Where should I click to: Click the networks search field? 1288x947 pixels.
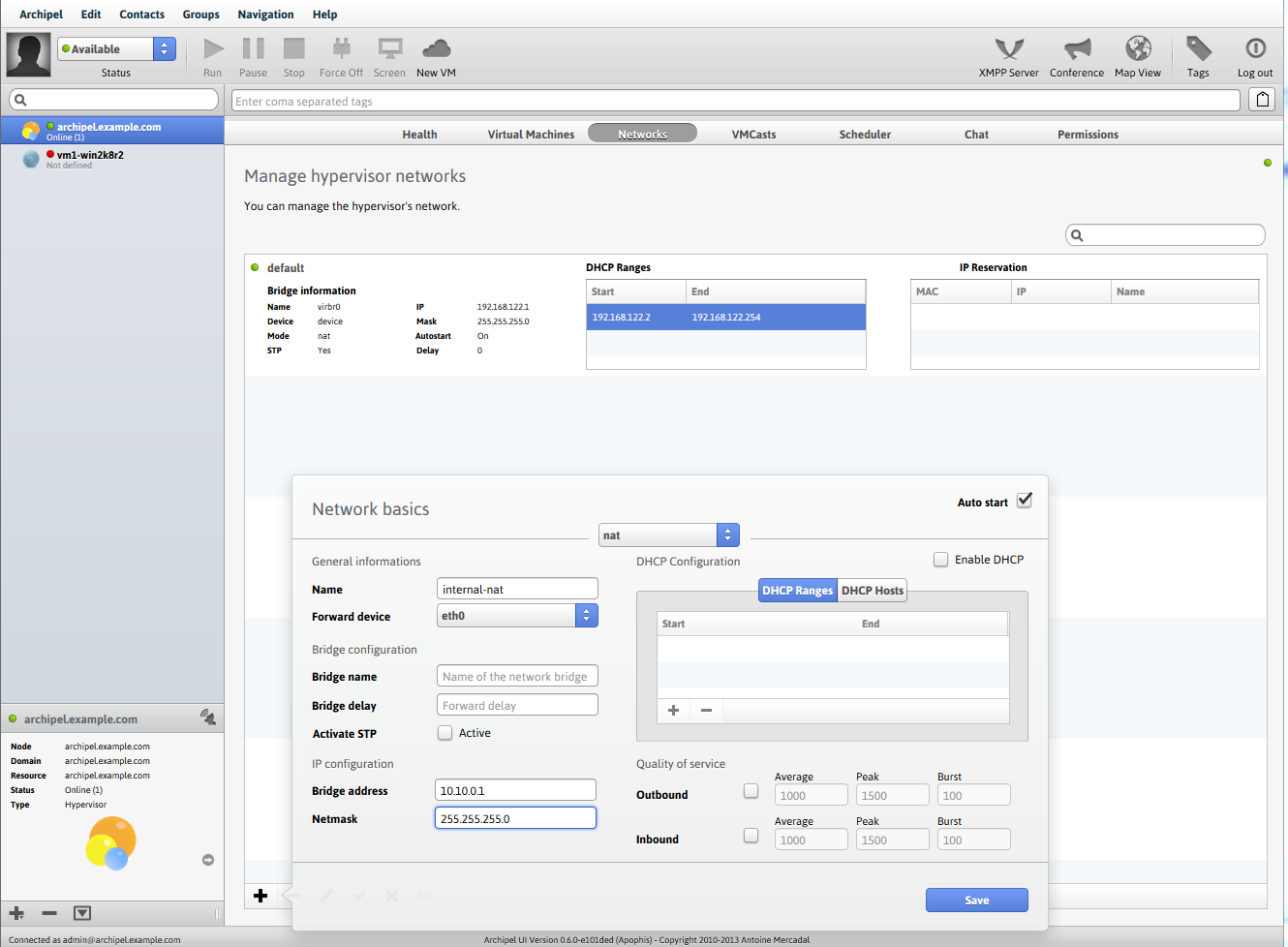click(1166, 234)
